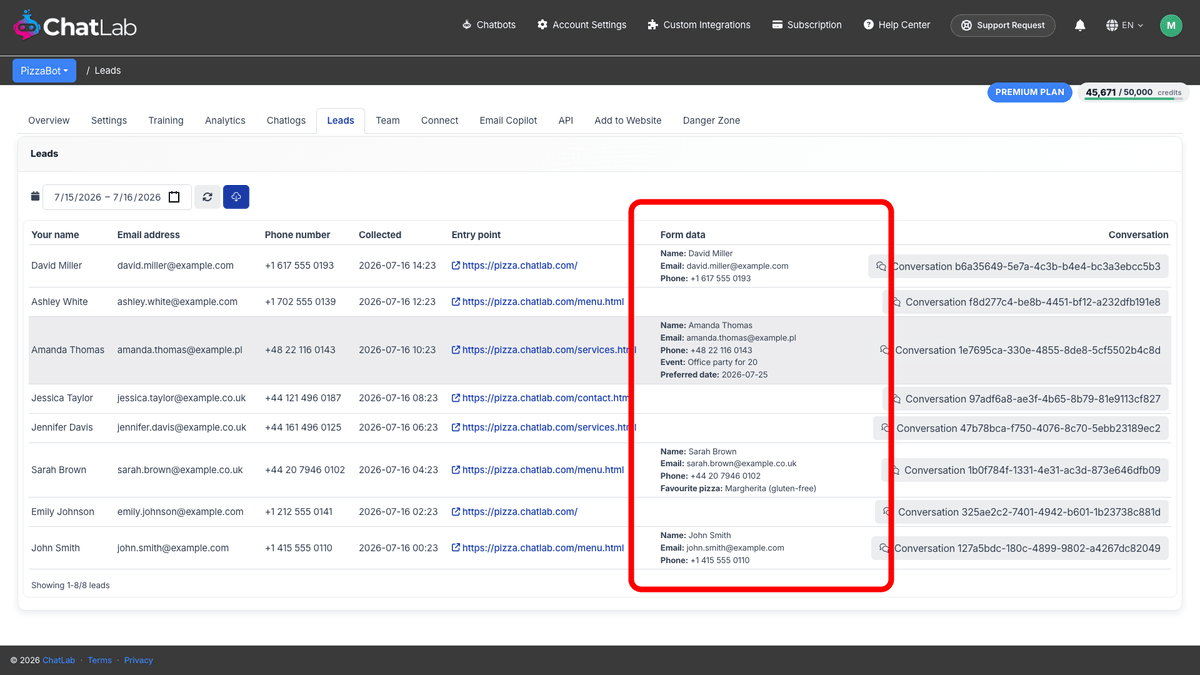Open Jennifer Davis's services entry point link

click(x=544, y=427)
